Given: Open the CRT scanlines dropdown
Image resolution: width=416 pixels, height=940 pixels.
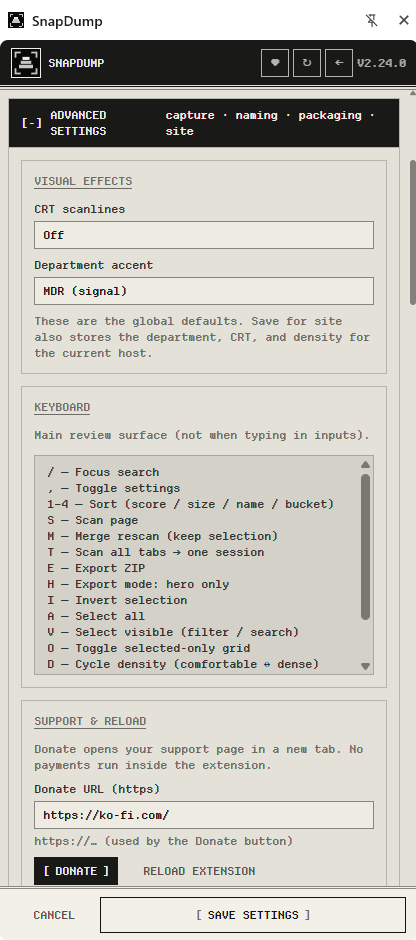Looking at the screenshot, I should point(204,235).
